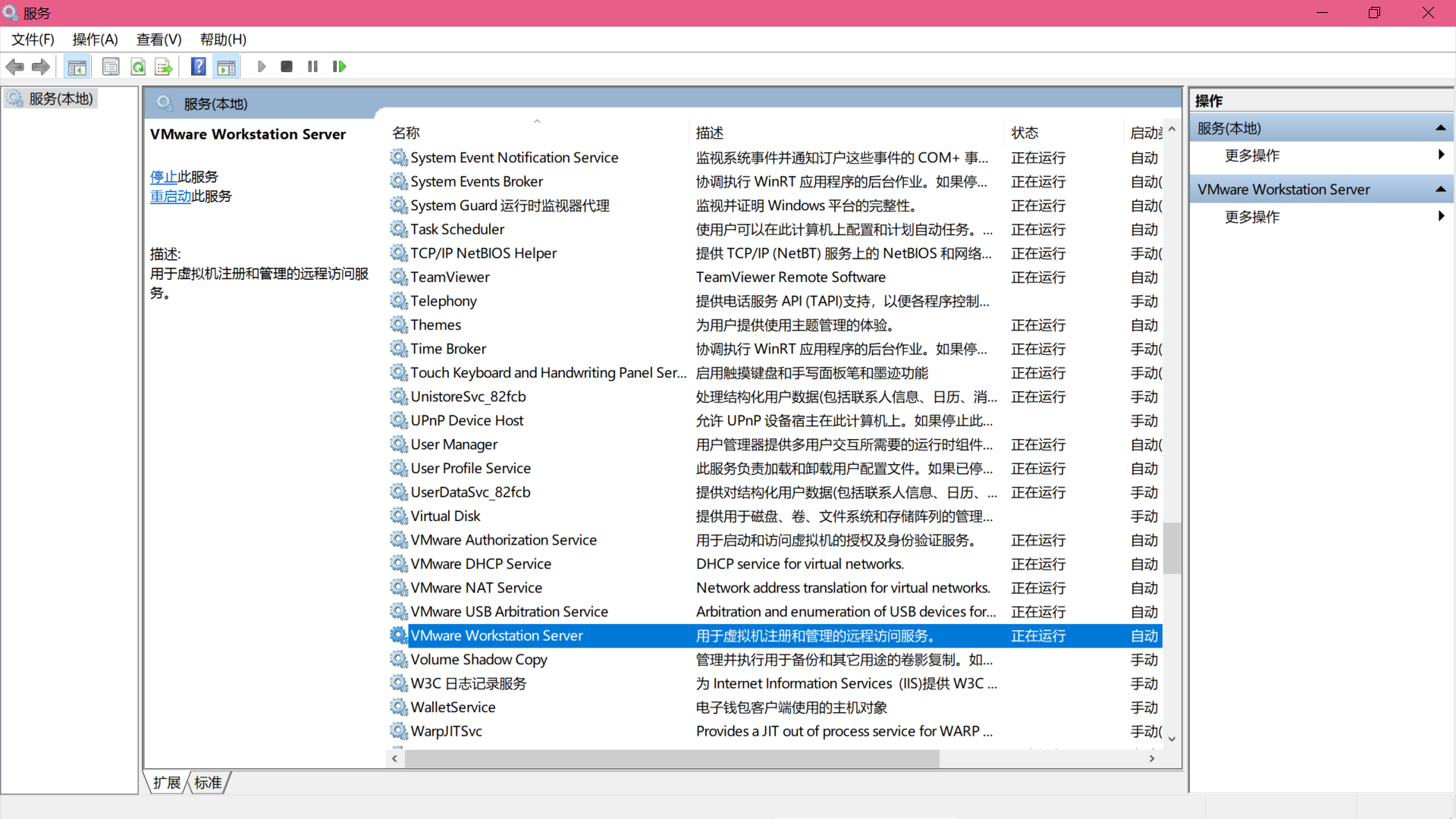Click gear icon beside Time Broker

coord(399,349)
